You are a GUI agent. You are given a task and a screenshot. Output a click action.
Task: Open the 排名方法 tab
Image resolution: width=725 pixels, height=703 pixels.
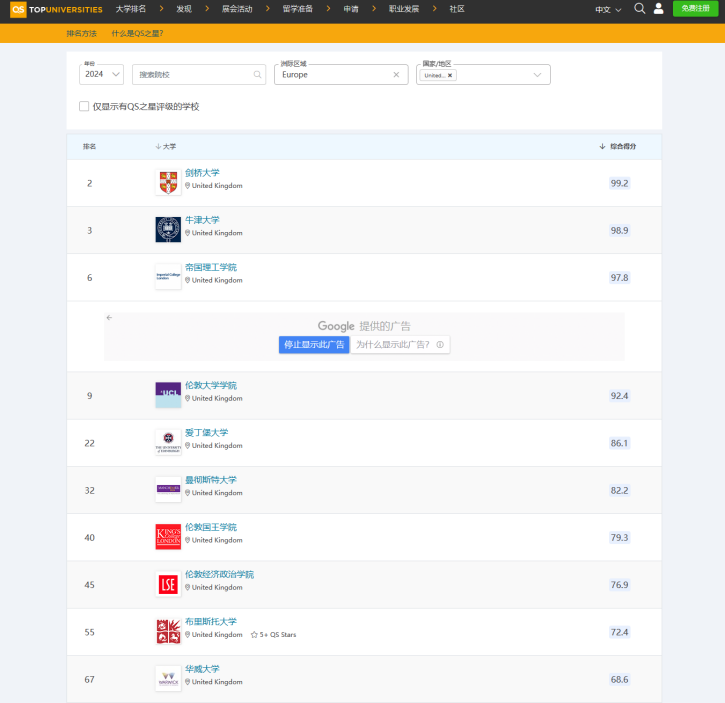click(x=82, y=33)
